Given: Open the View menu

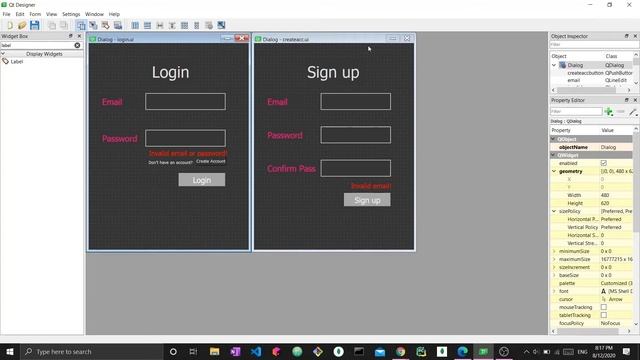Looking at the screenshot, I should 51,14.
